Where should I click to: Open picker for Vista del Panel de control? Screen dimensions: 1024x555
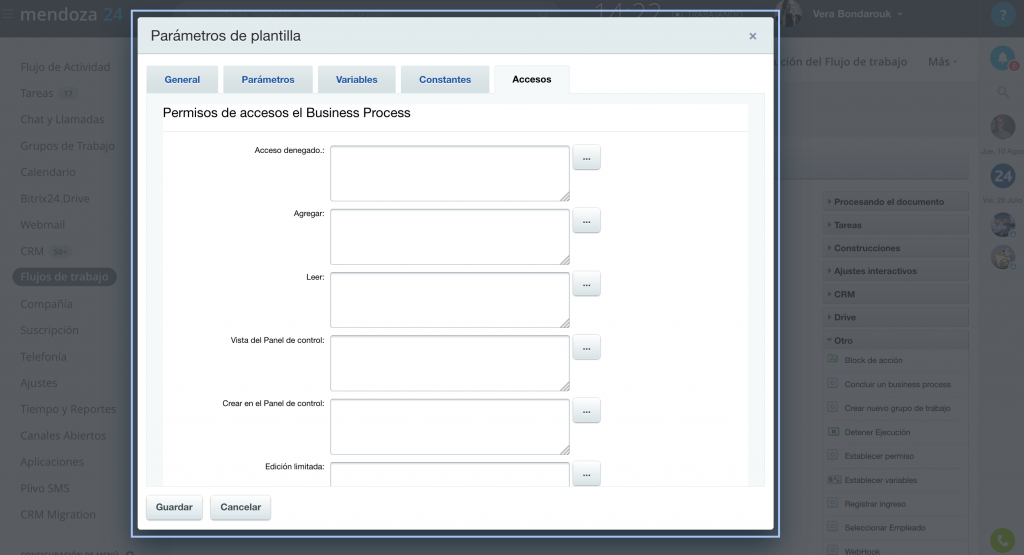pos(586,348)
